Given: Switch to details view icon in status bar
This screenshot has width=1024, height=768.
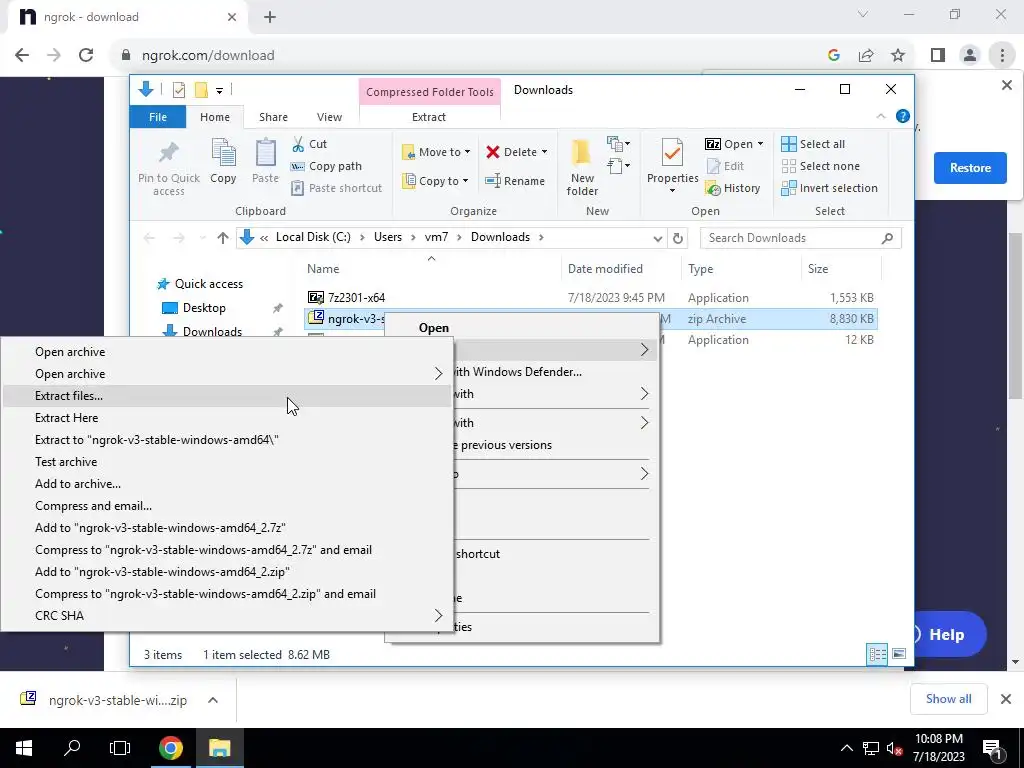Looking at the screenshot, I should point(877,654).
